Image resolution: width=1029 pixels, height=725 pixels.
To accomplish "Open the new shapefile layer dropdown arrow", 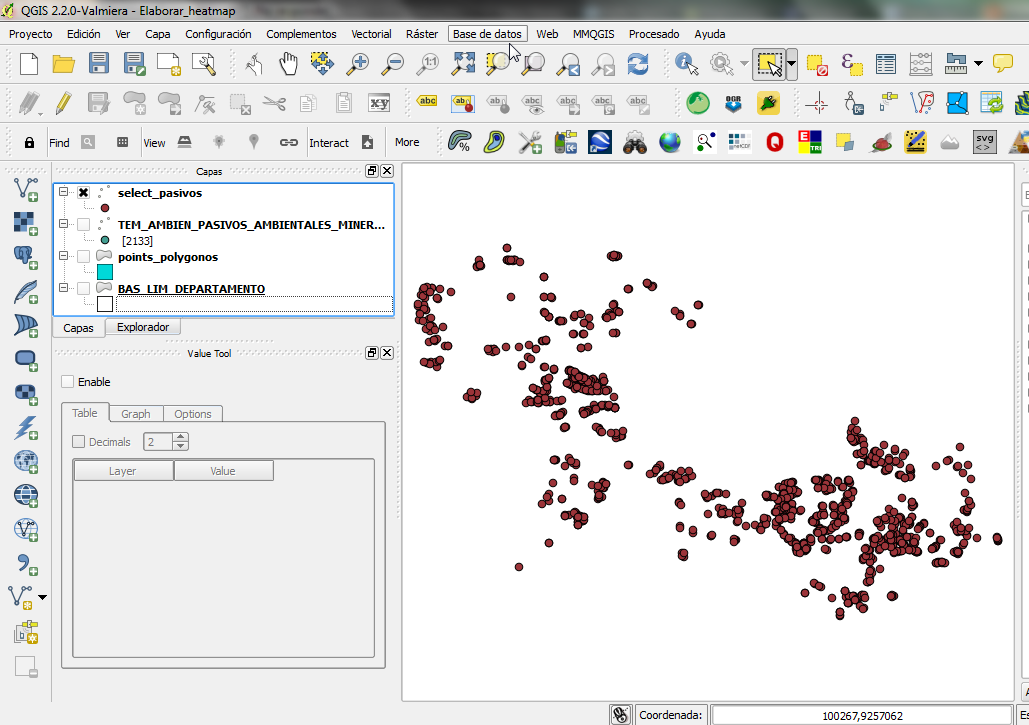I will [x=42, y=597].
